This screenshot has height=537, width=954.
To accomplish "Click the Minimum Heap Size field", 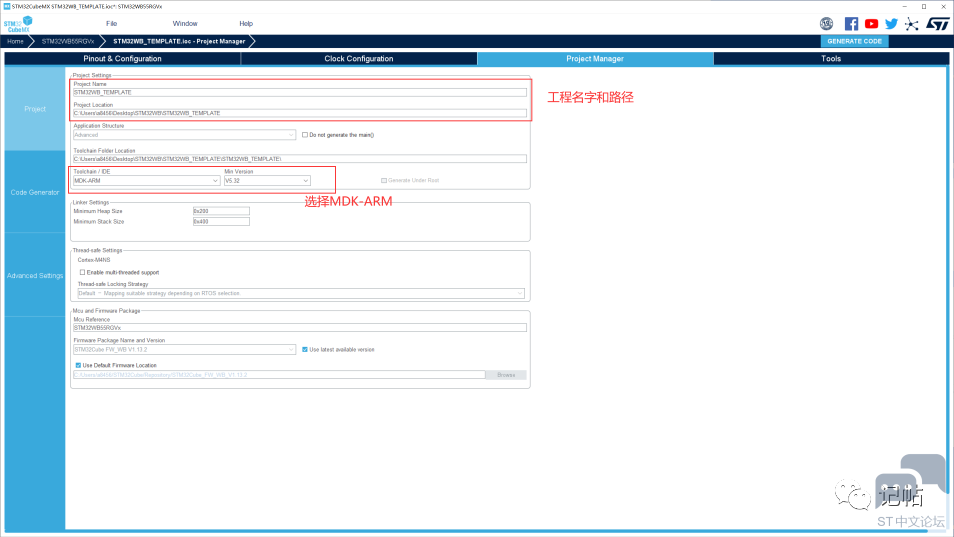I will 221,211.
